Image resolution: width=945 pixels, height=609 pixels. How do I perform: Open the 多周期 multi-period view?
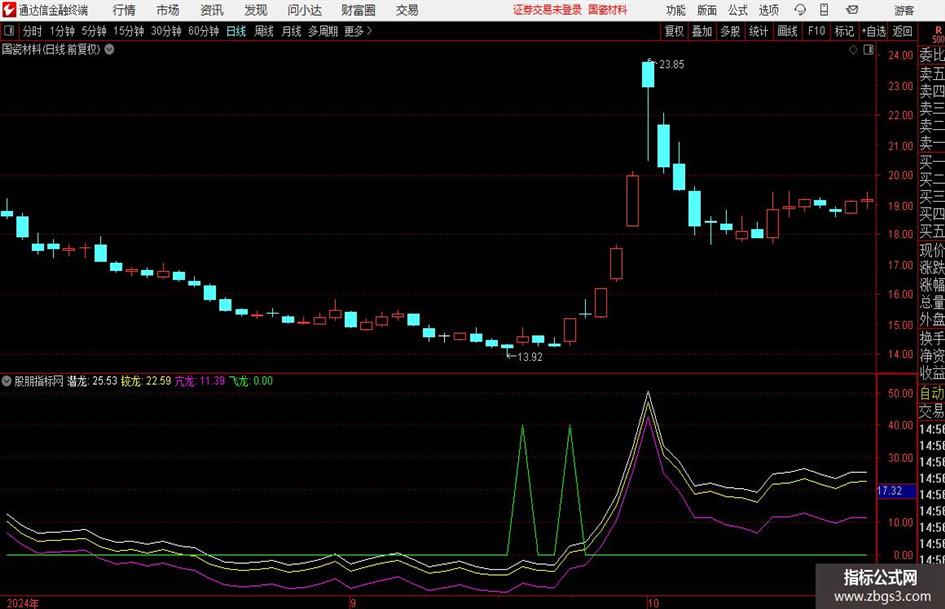[x=323, y=31]
